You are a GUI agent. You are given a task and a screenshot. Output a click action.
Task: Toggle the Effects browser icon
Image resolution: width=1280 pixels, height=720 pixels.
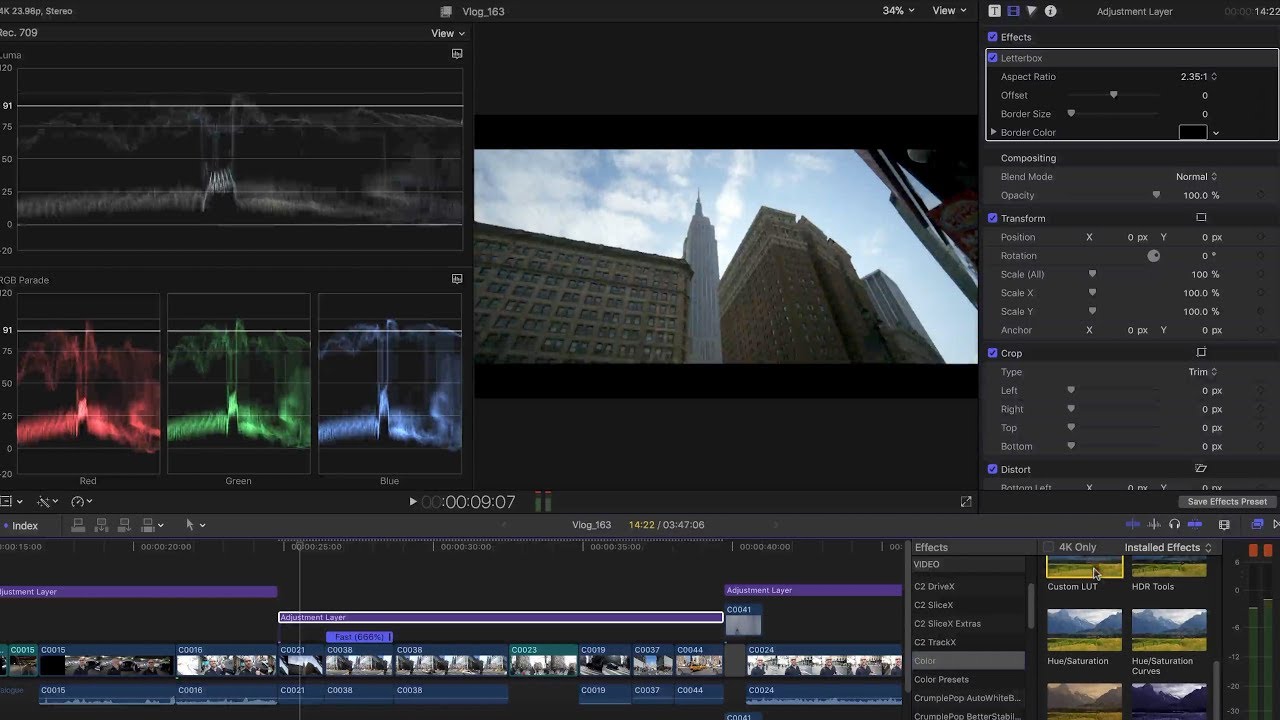pyautogui.click(x=1257, y=524)
